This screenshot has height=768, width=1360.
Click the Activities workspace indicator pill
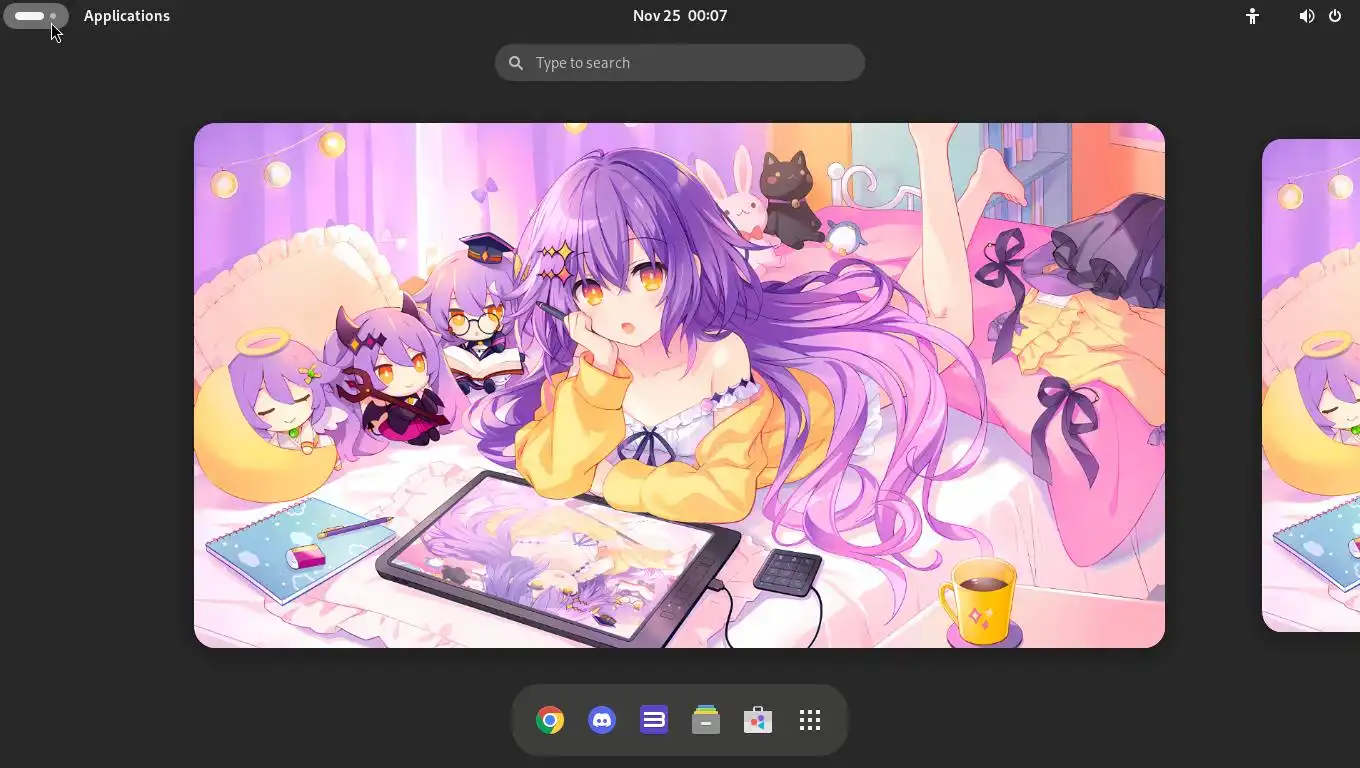click(x=36, y=16)
